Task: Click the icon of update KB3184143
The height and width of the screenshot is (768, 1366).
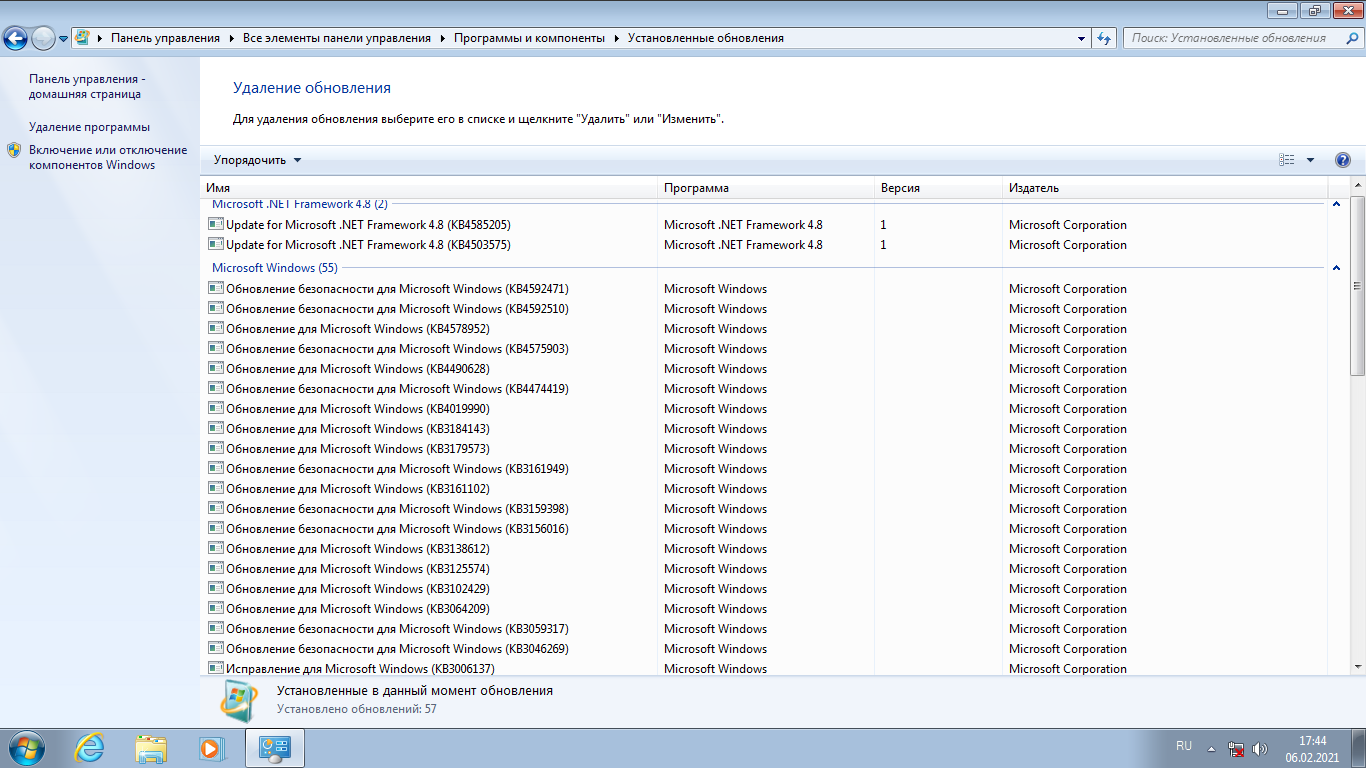Action: [x=215, y=428]
